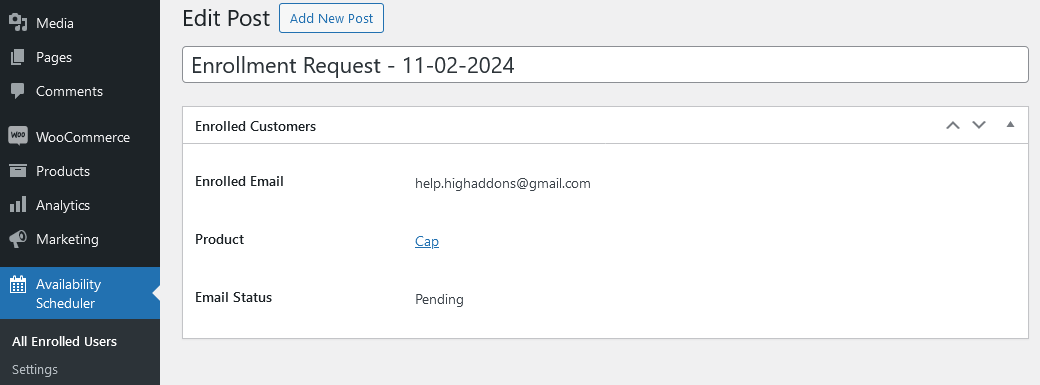Screen dimensions: 1040x385
Task: Click the Products archive box icon
Action: point(18,171)
